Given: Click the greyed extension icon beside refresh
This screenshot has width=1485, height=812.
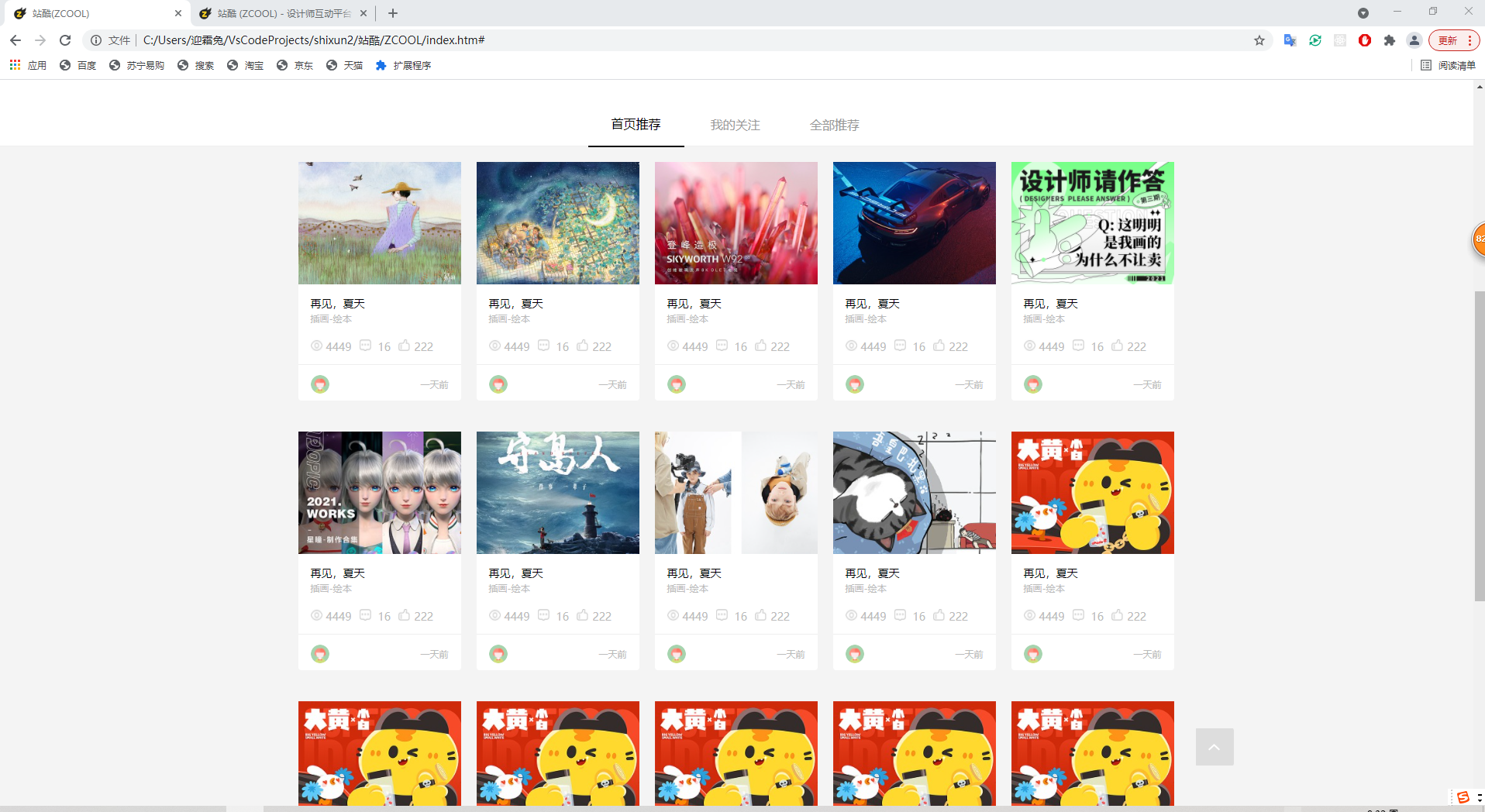Looking at the screenshot, I should pyautogui.click(x=1340, y=40).
